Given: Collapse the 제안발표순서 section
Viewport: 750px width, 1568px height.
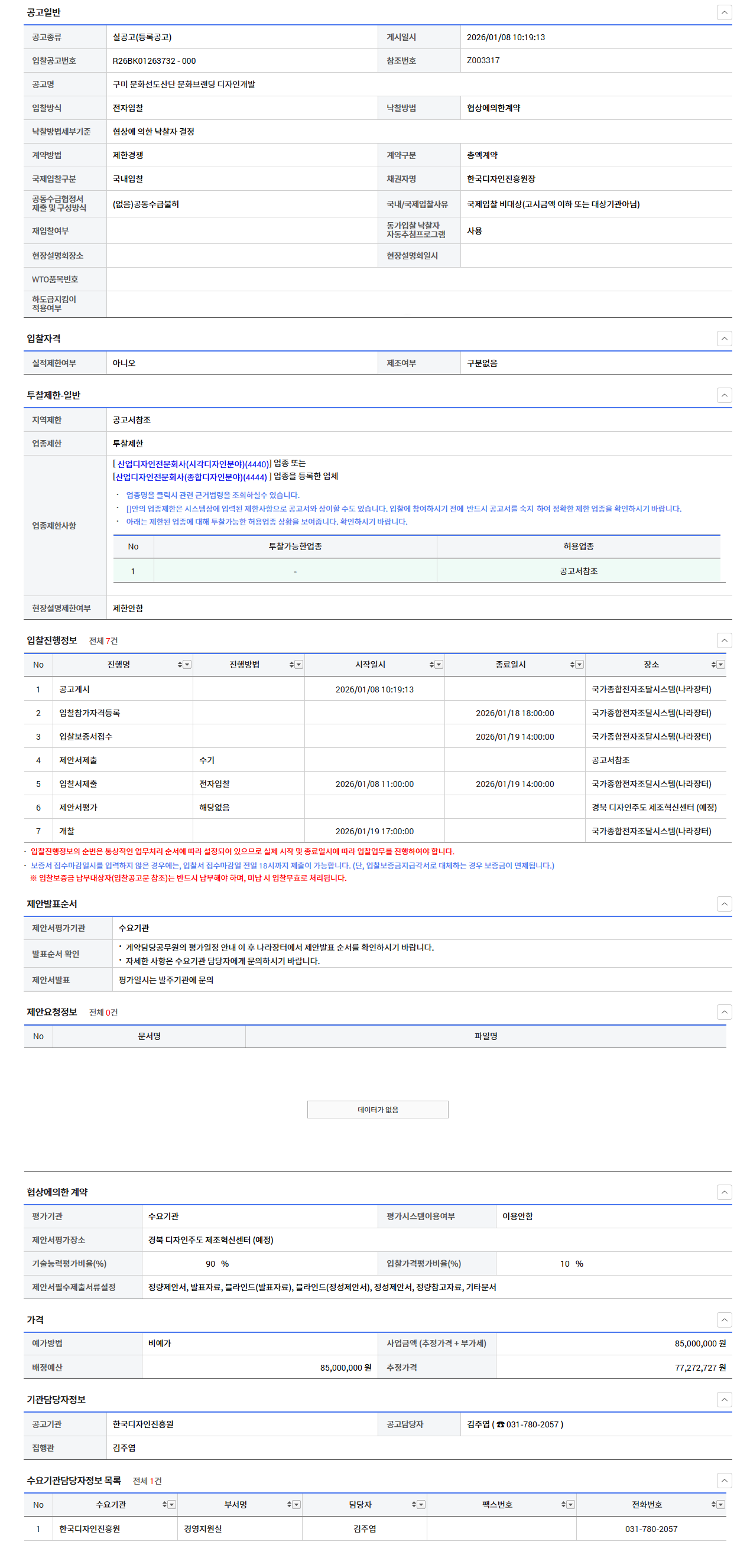Looking at the screenshot, I should (x=724, y=904).
